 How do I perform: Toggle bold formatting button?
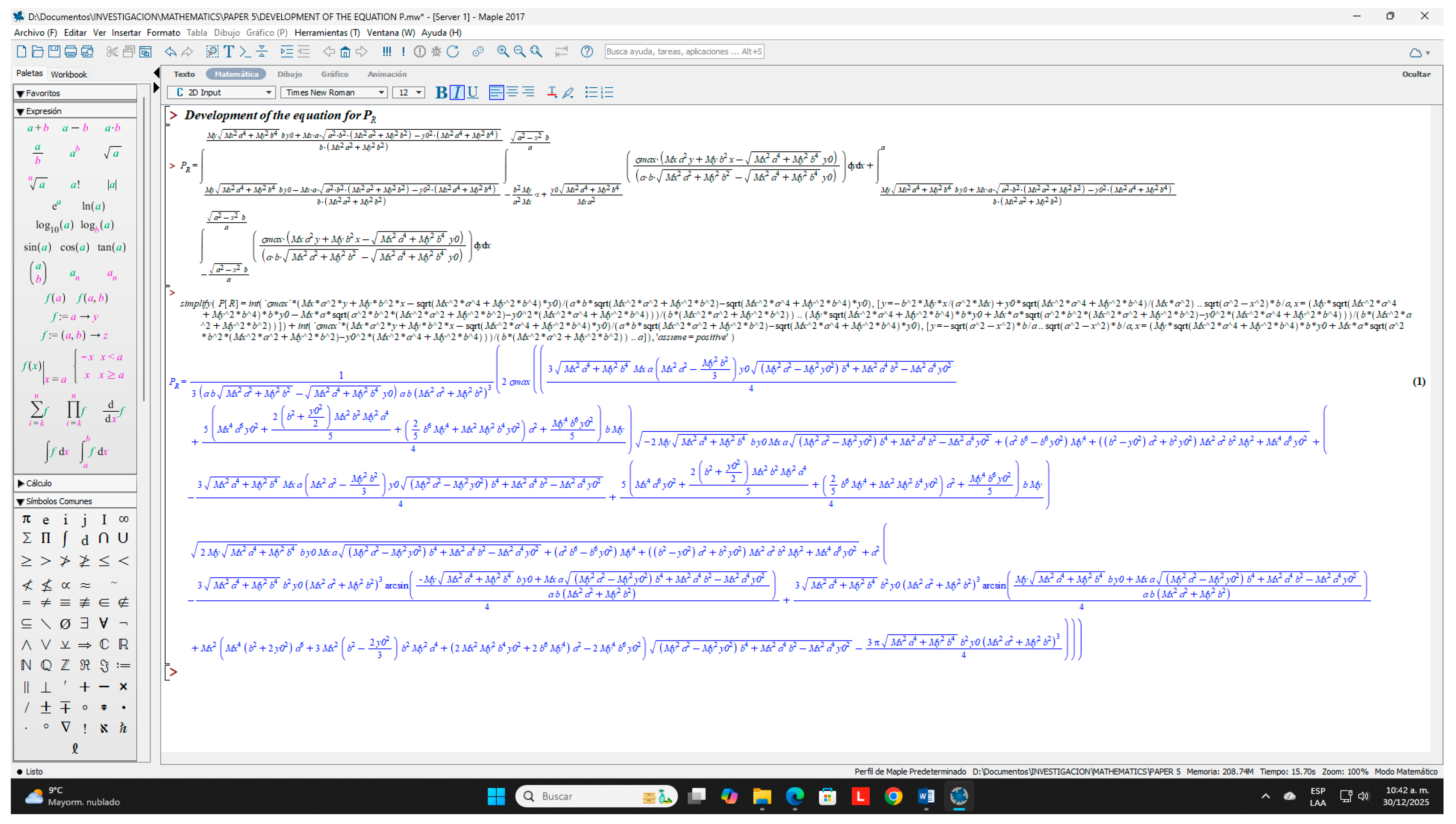pyautogui.click(x=441, y=92)
